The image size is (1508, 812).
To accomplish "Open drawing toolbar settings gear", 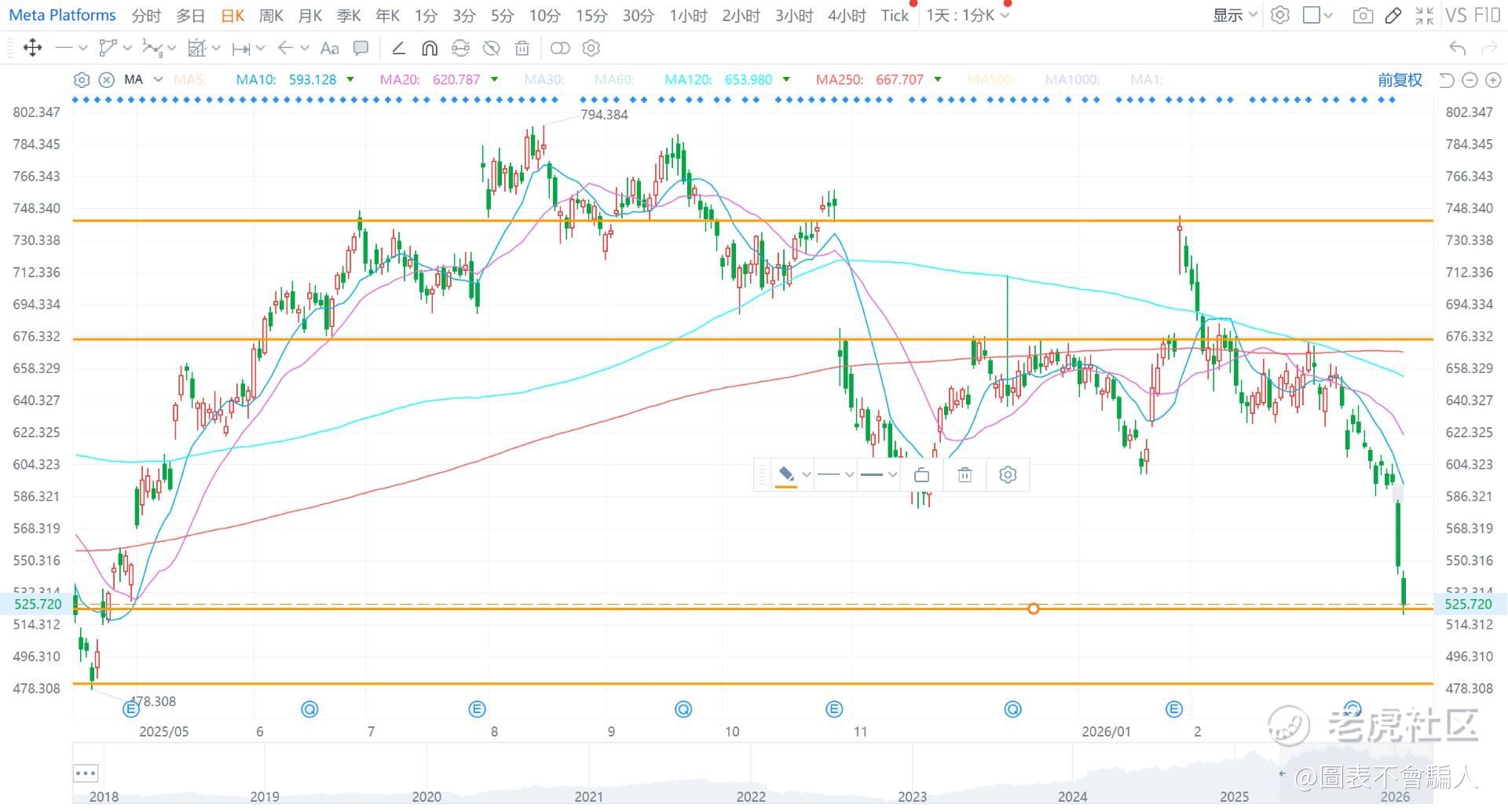I will (x=591, y=48).
